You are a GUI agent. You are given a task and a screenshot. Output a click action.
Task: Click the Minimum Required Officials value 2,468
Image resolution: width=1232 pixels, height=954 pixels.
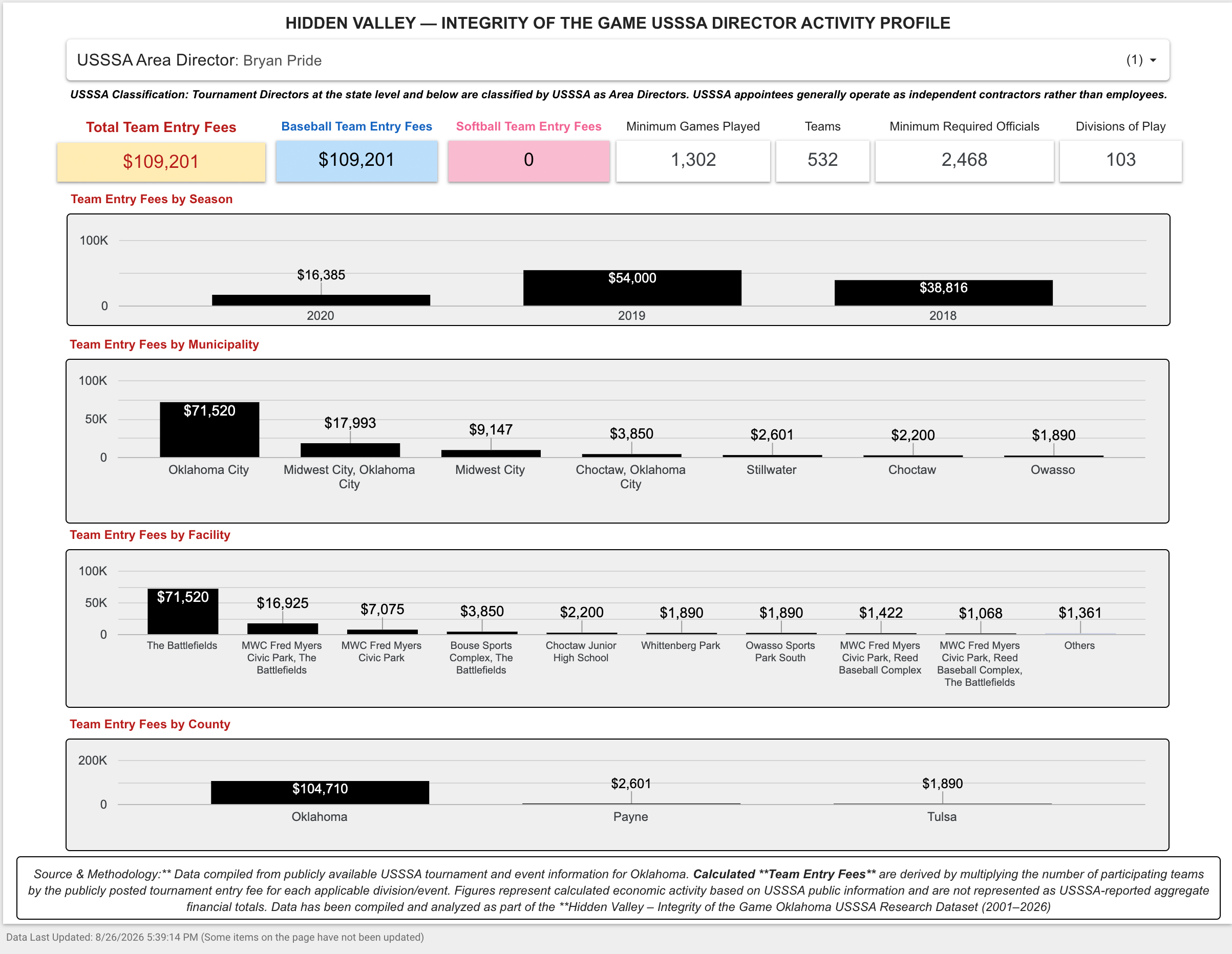[x=964, y=160]
